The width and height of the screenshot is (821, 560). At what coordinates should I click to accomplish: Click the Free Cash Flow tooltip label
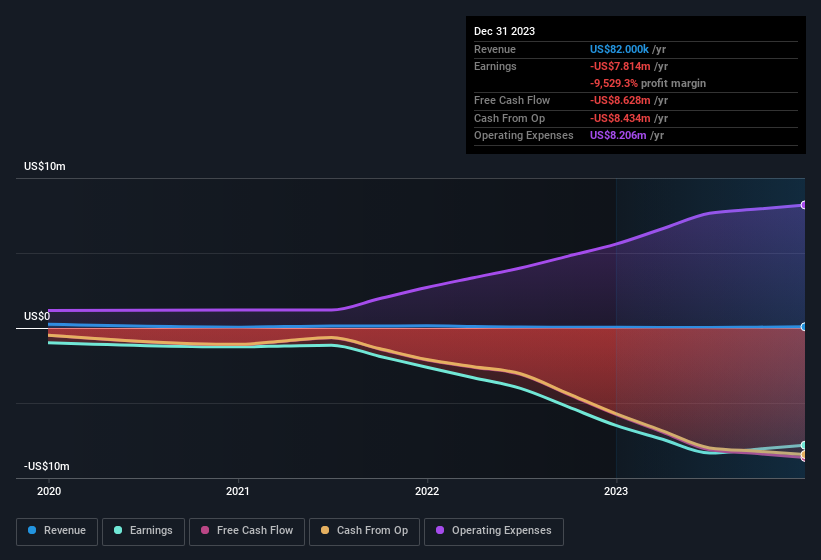(x=512, y=100)
